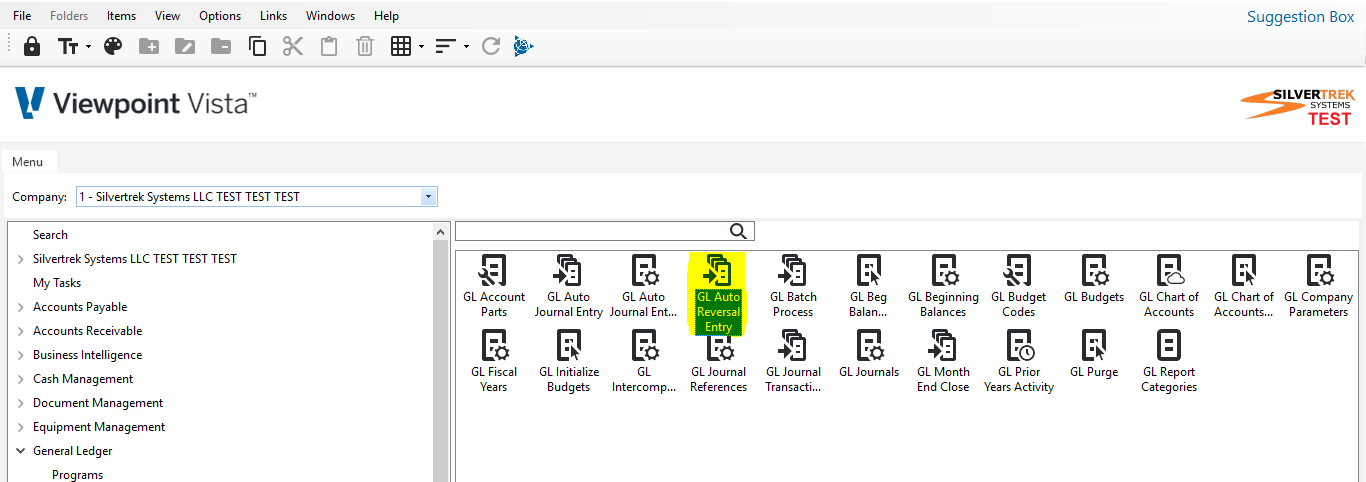This screenshot has width=1366, height=482.
Task: Expand the Cash Management node
Action: pyautogui.click(x=20, y=379)
